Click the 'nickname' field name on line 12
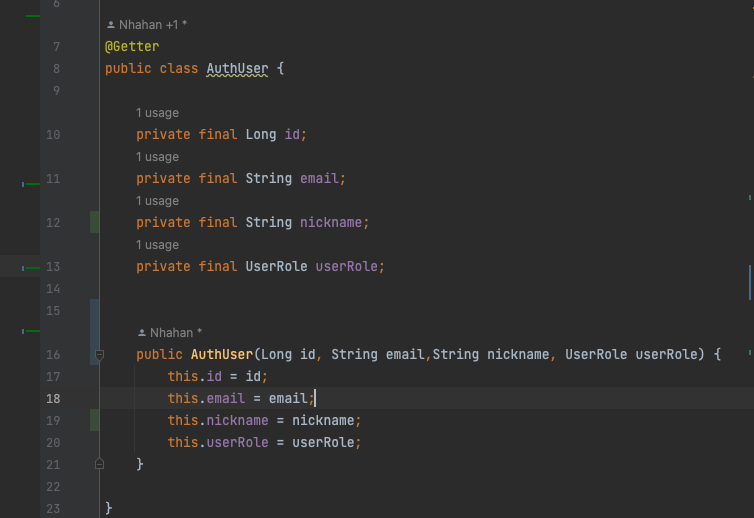Image resolution: width=754 pixels, height=518 pixels. point(331,223)
